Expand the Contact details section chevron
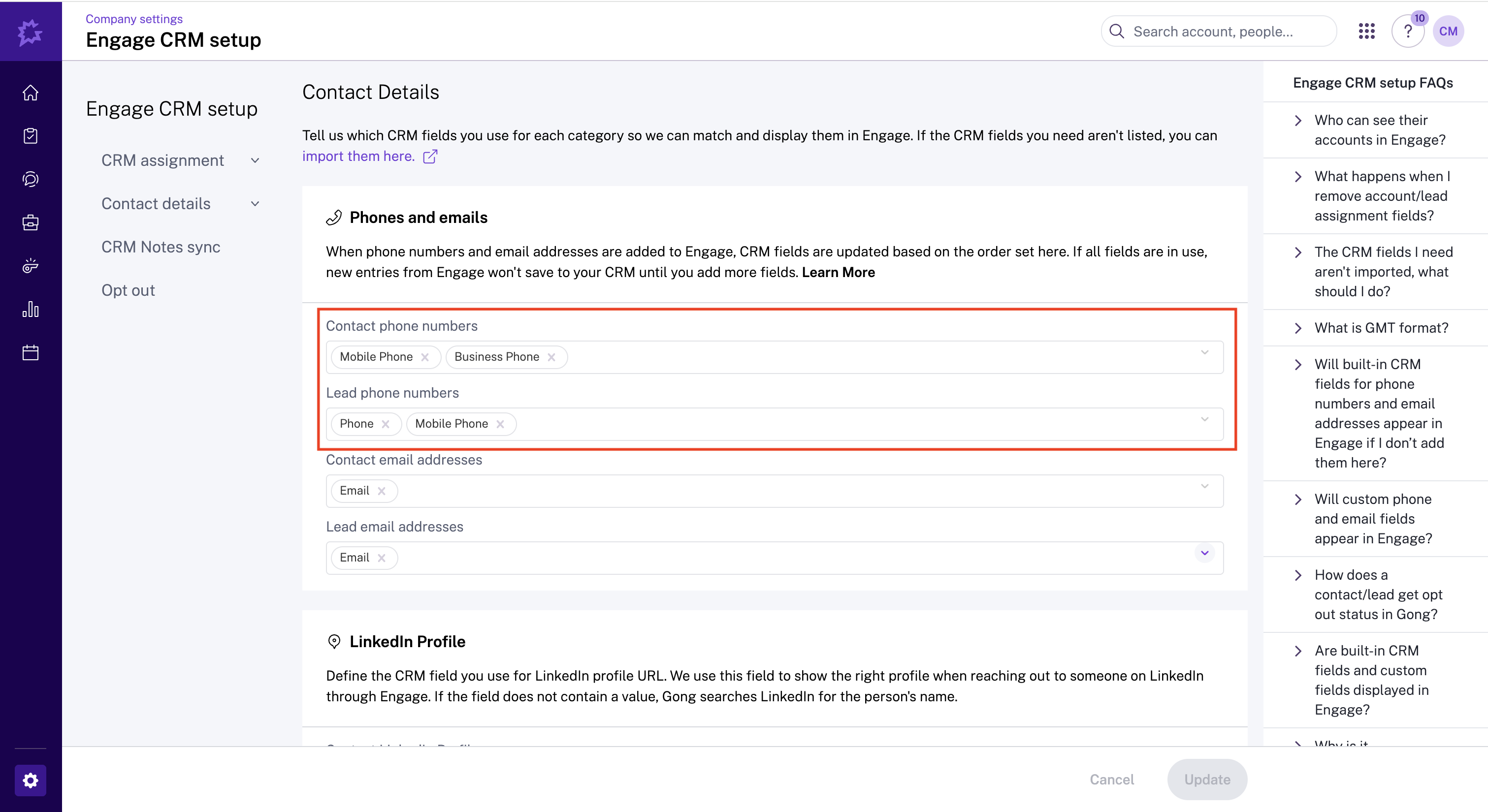1488x812 pixels. tap(256, 204)
